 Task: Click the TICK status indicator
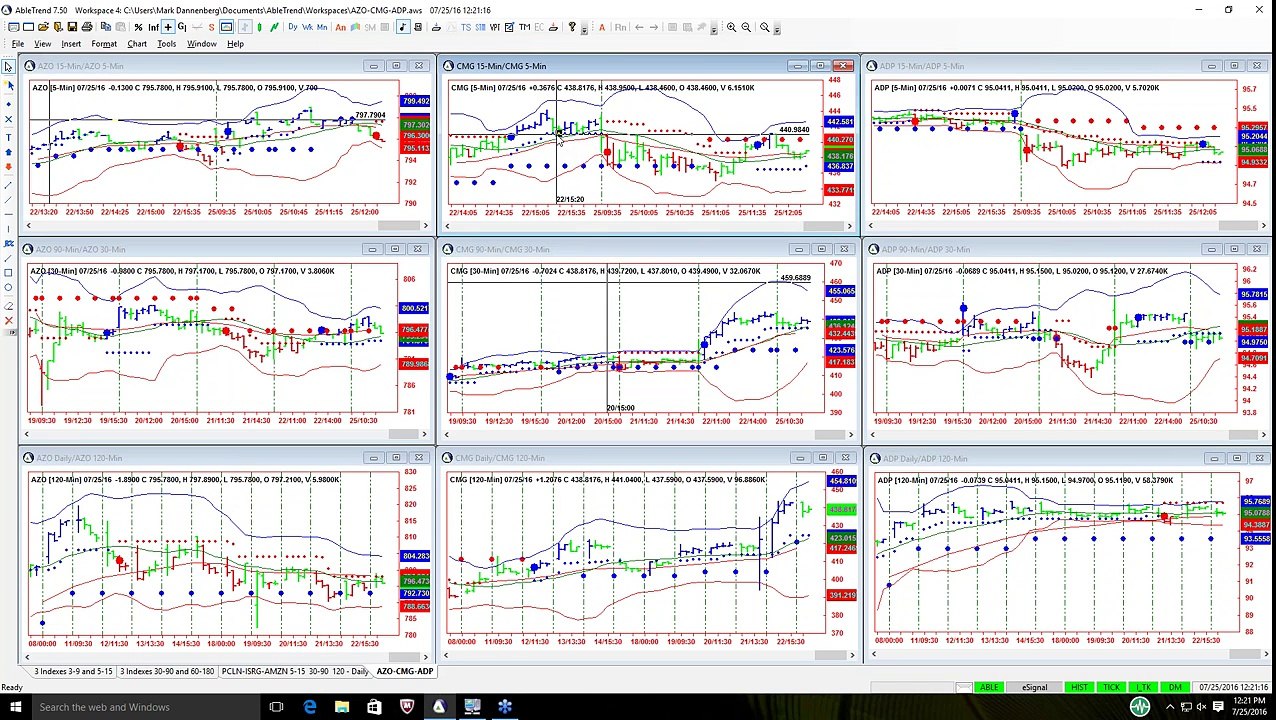(1111, 687)
